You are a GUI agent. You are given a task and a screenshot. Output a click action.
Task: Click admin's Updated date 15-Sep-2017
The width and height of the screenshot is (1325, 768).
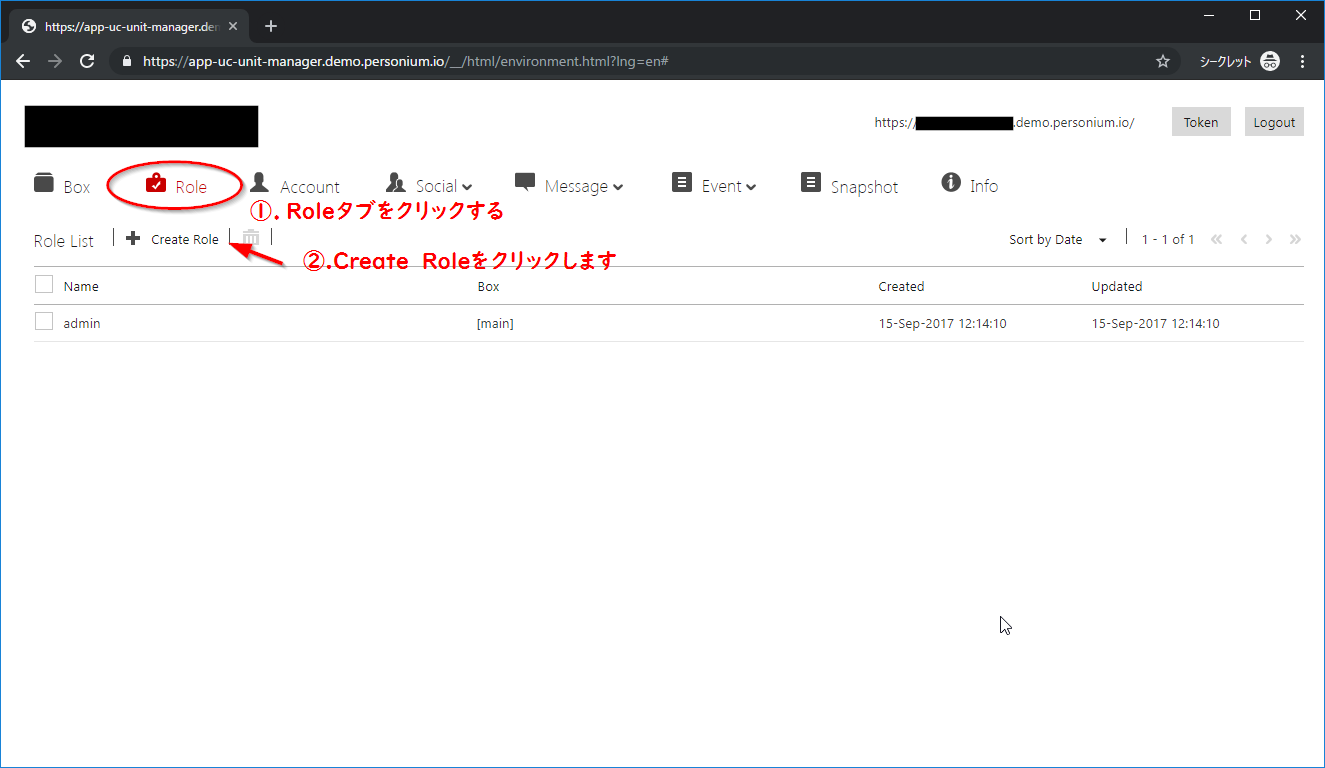tap(1155, 324)
